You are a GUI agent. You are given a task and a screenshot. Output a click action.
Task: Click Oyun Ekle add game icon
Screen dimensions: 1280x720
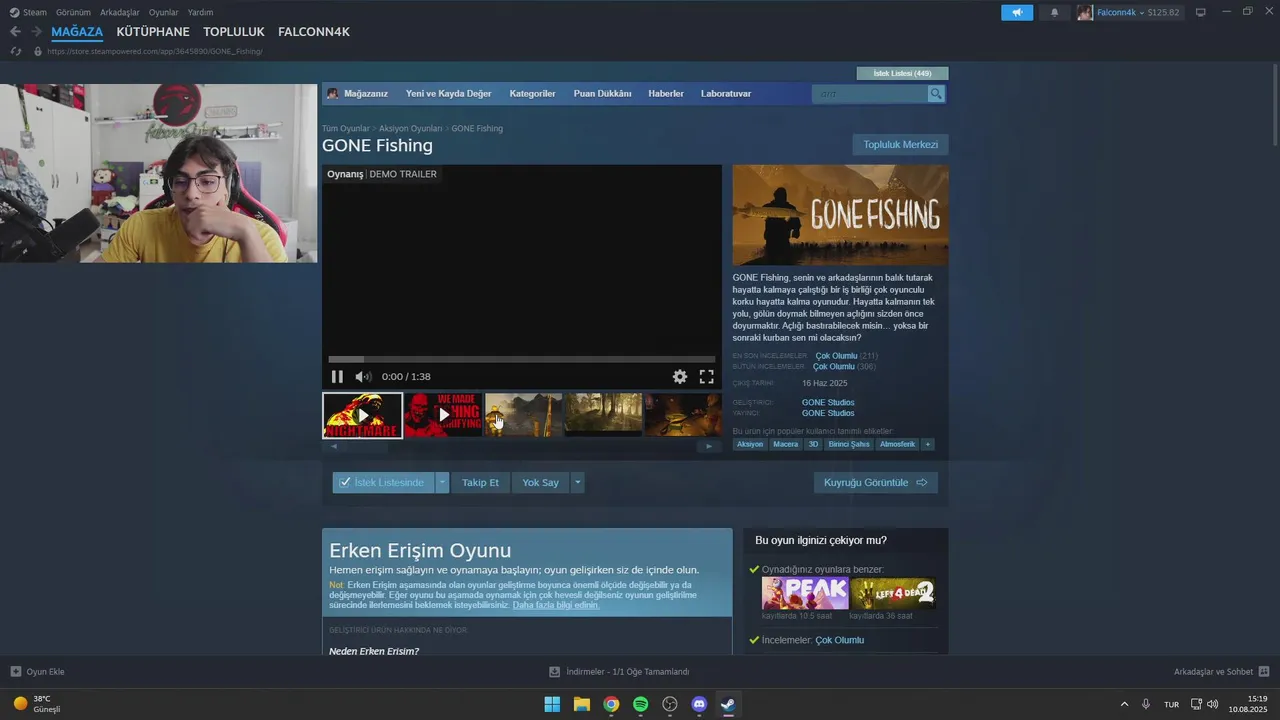click(x=37, y=672)
